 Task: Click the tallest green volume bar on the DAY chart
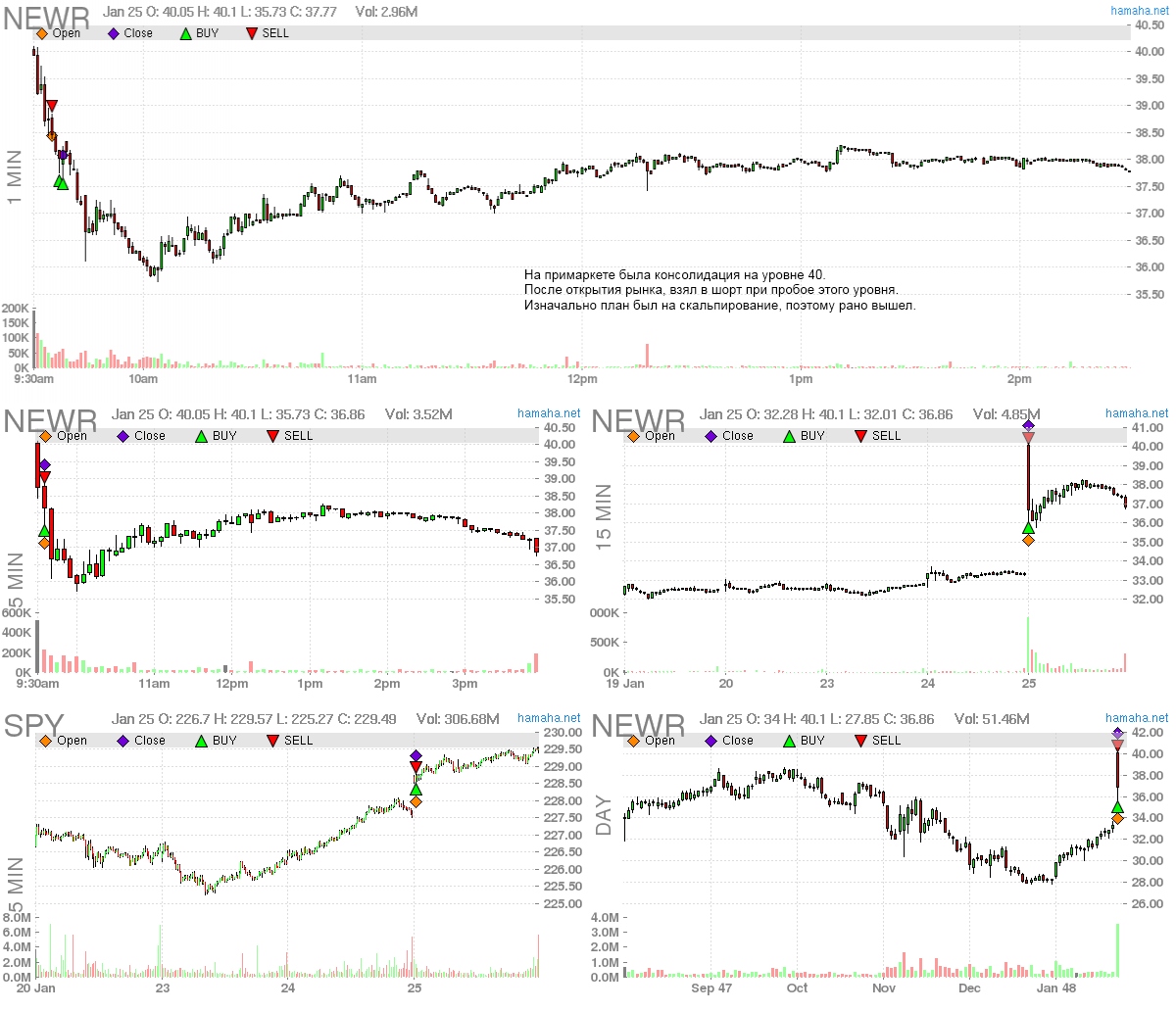tap(1116, 949)
